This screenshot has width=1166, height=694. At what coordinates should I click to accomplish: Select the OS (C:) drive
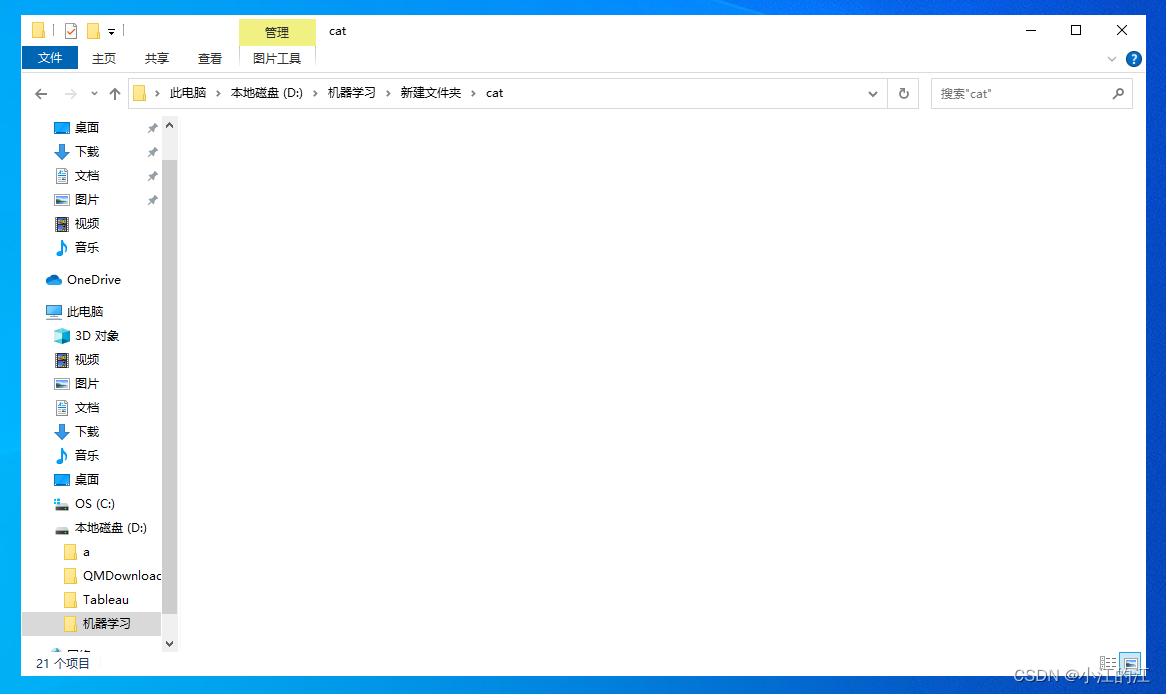click(x=92, y=504)
